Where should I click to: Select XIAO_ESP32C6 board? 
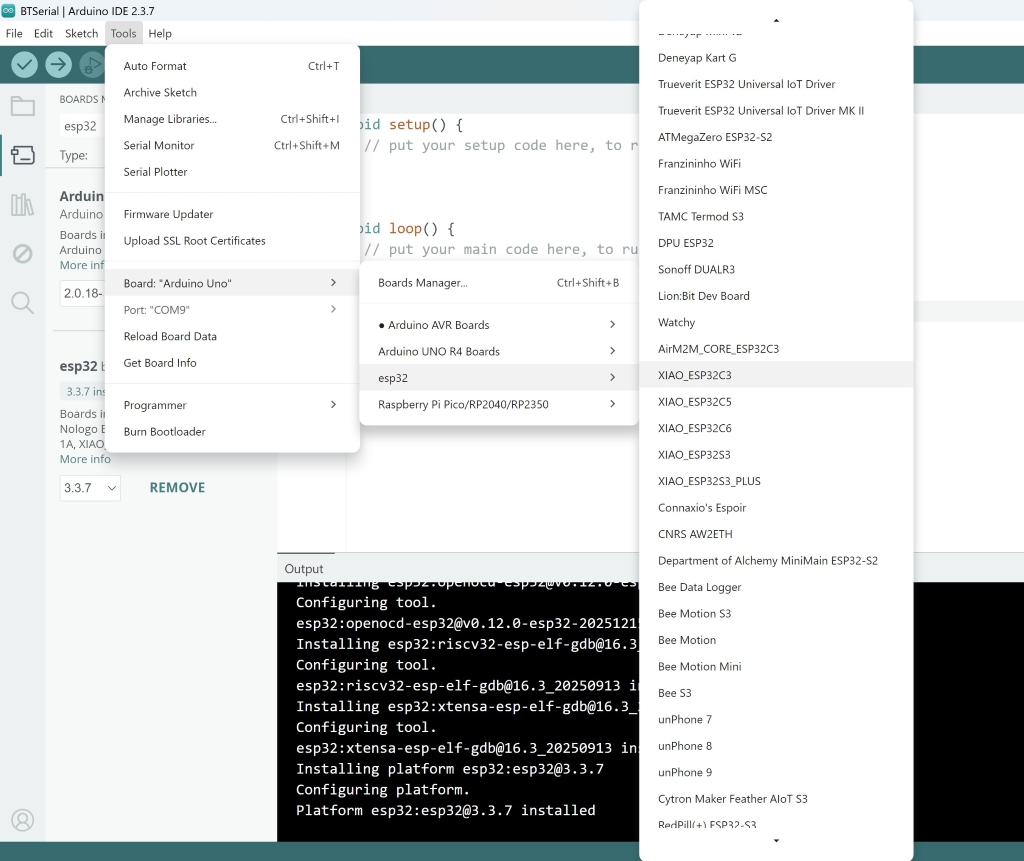[776, 428]
